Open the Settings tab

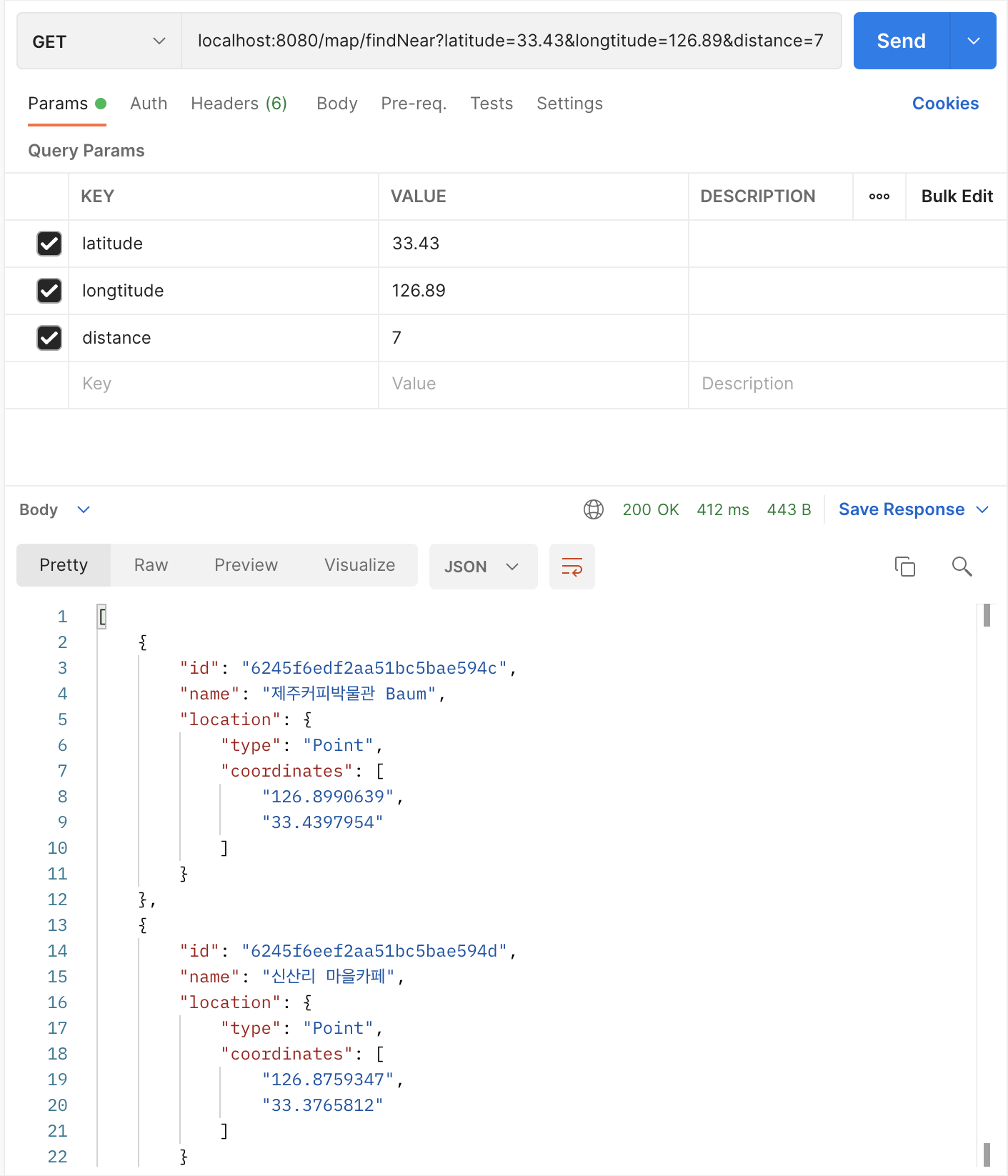tap(569, 104)
